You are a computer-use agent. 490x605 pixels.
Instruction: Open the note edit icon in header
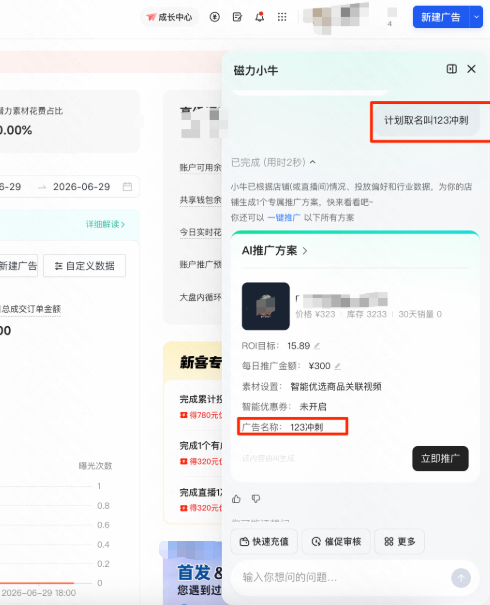pos(237,17)
